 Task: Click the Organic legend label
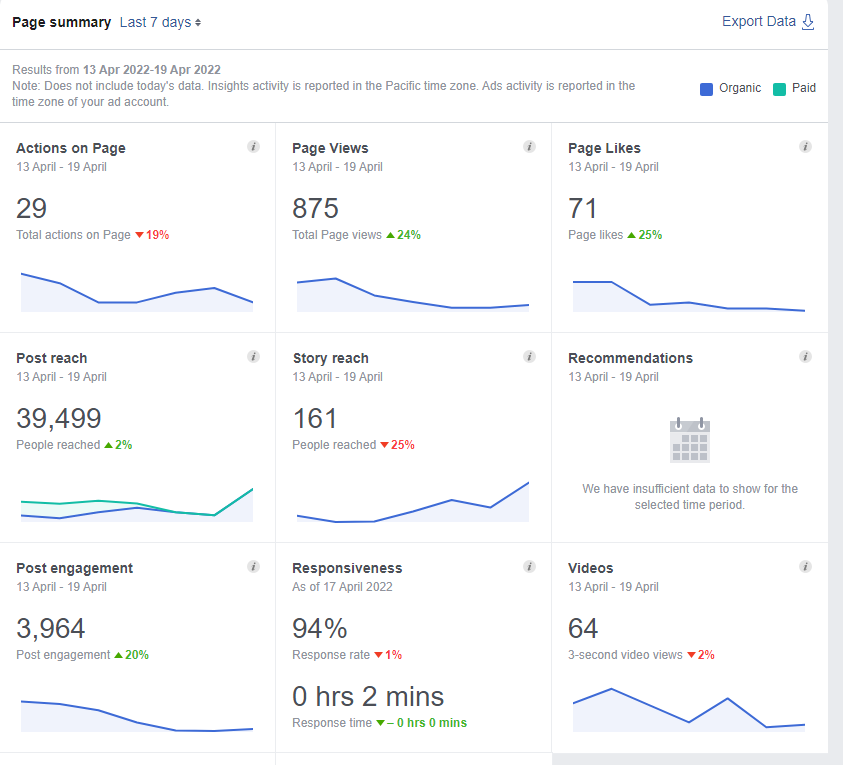(740, 88)
